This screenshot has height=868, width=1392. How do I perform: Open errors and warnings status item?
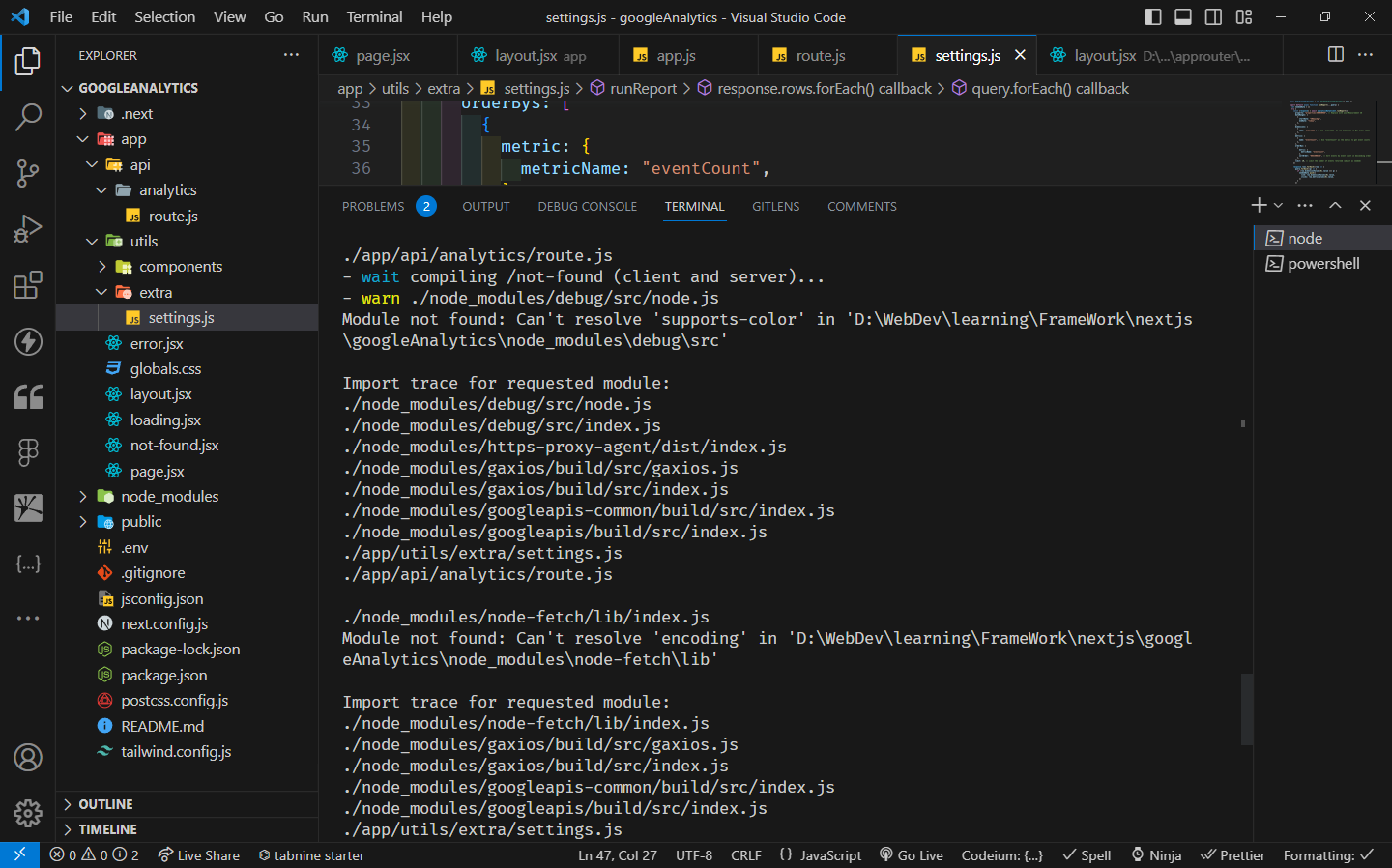point(95,855)
